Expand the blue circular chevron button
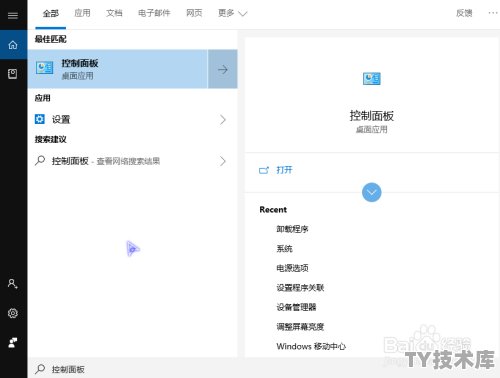 click(x=372, y=192)
